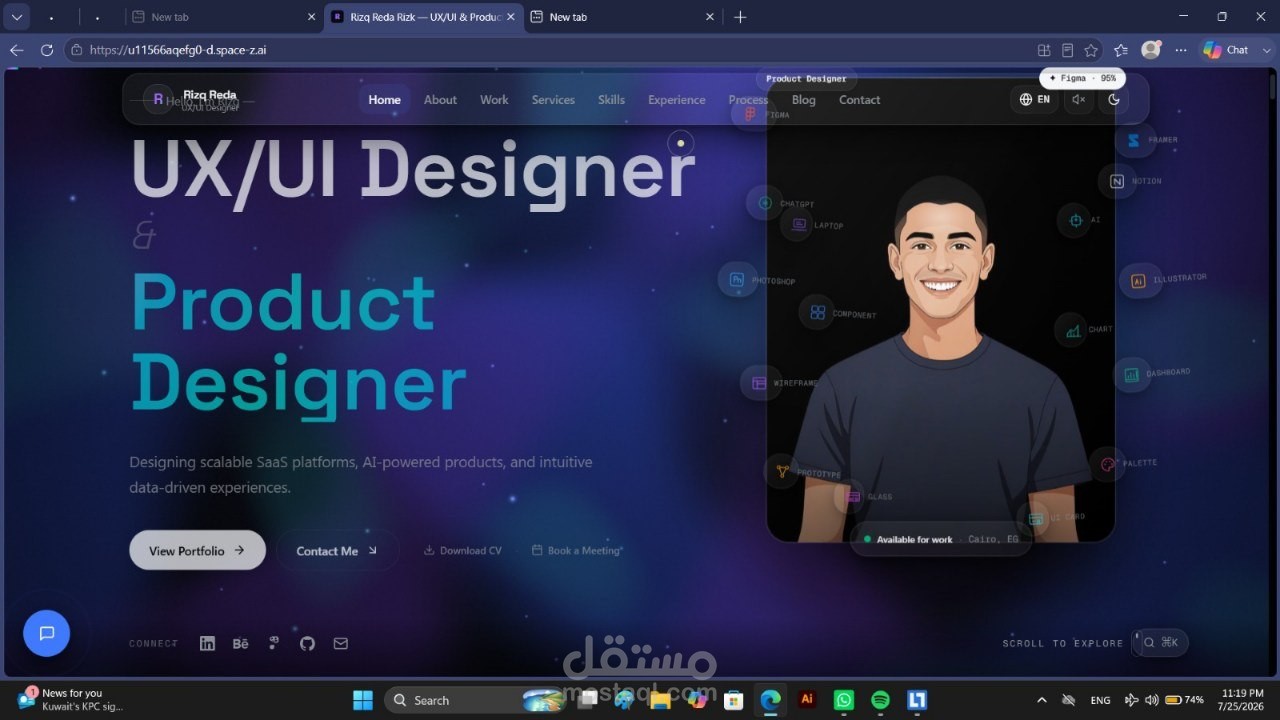Open Spotify from the taskbar
1280x720 pixels.
(880, 700)
